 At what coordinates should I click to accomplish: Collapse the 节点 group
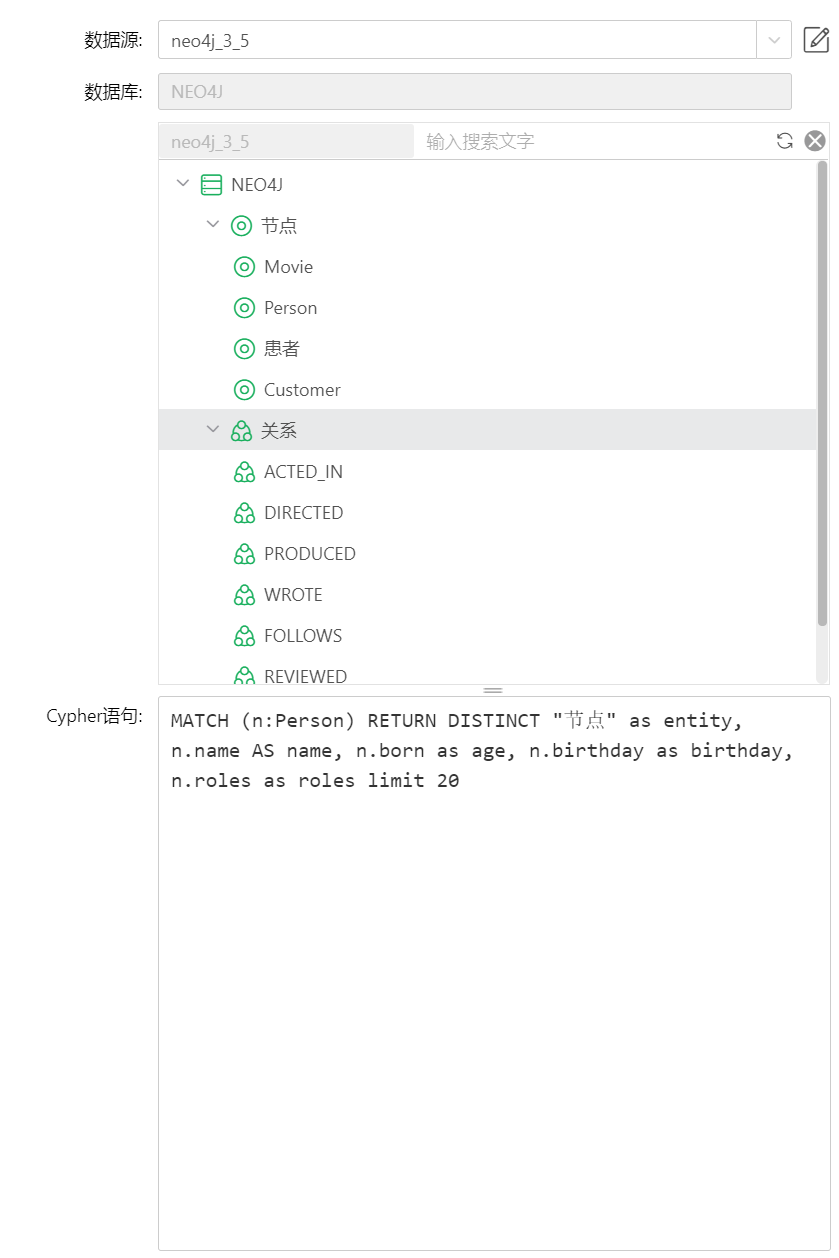212,225
